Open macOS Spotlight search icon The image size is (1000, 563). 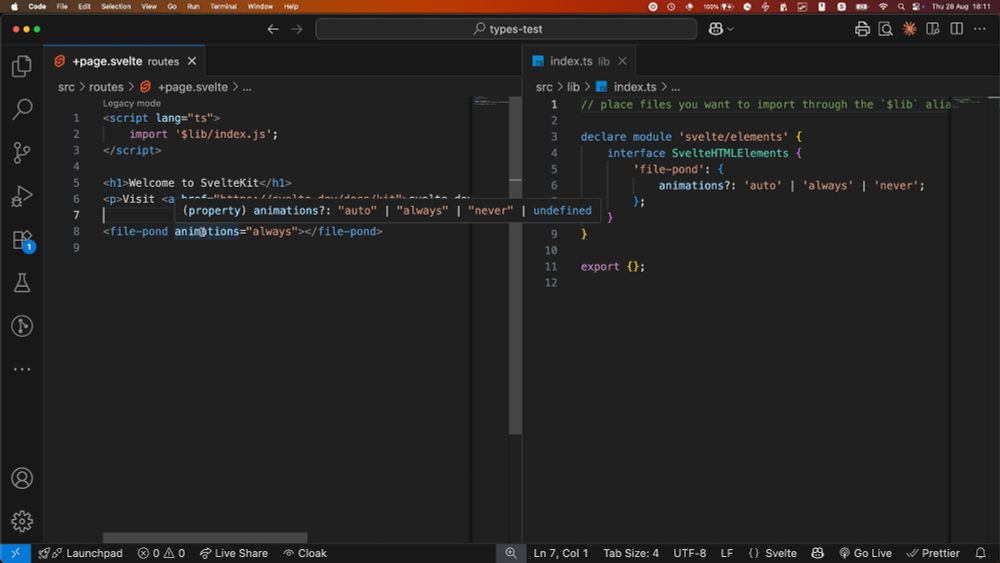(901, 6)
